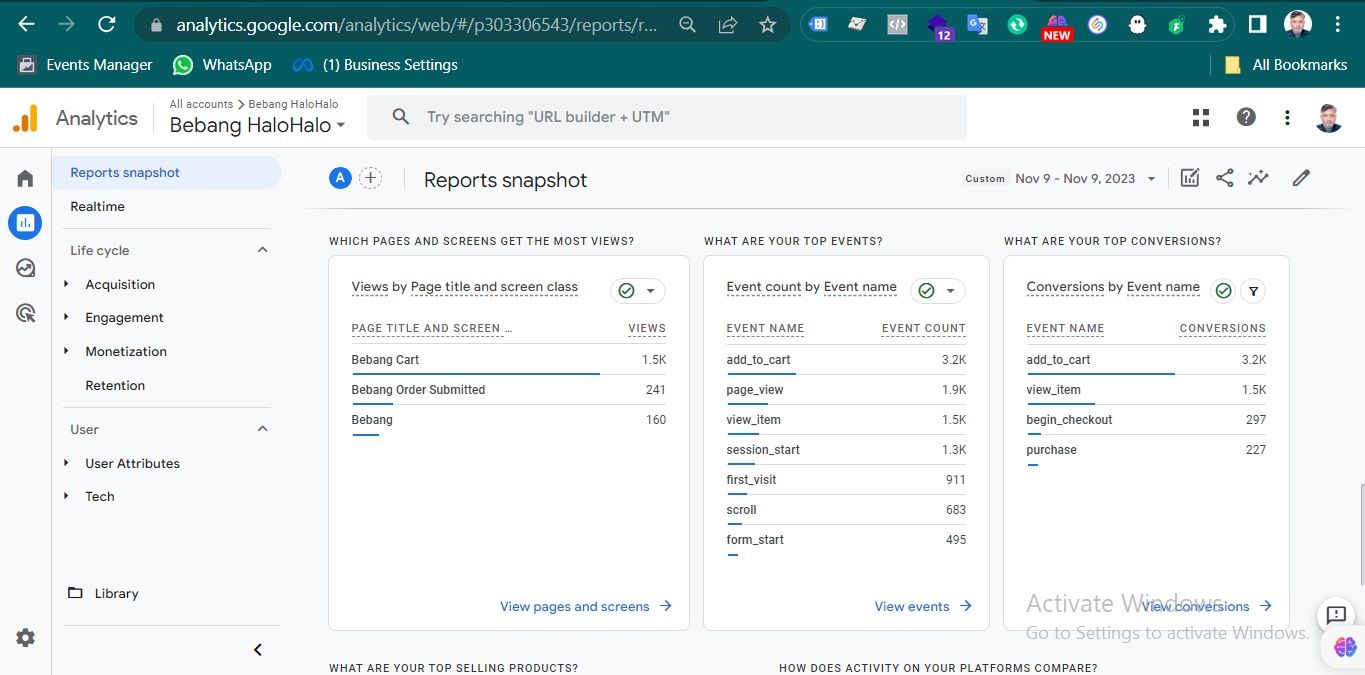Open the Insights sparkline icon
Viewport: 1365px width, 675px height.
click(1258, 178)
